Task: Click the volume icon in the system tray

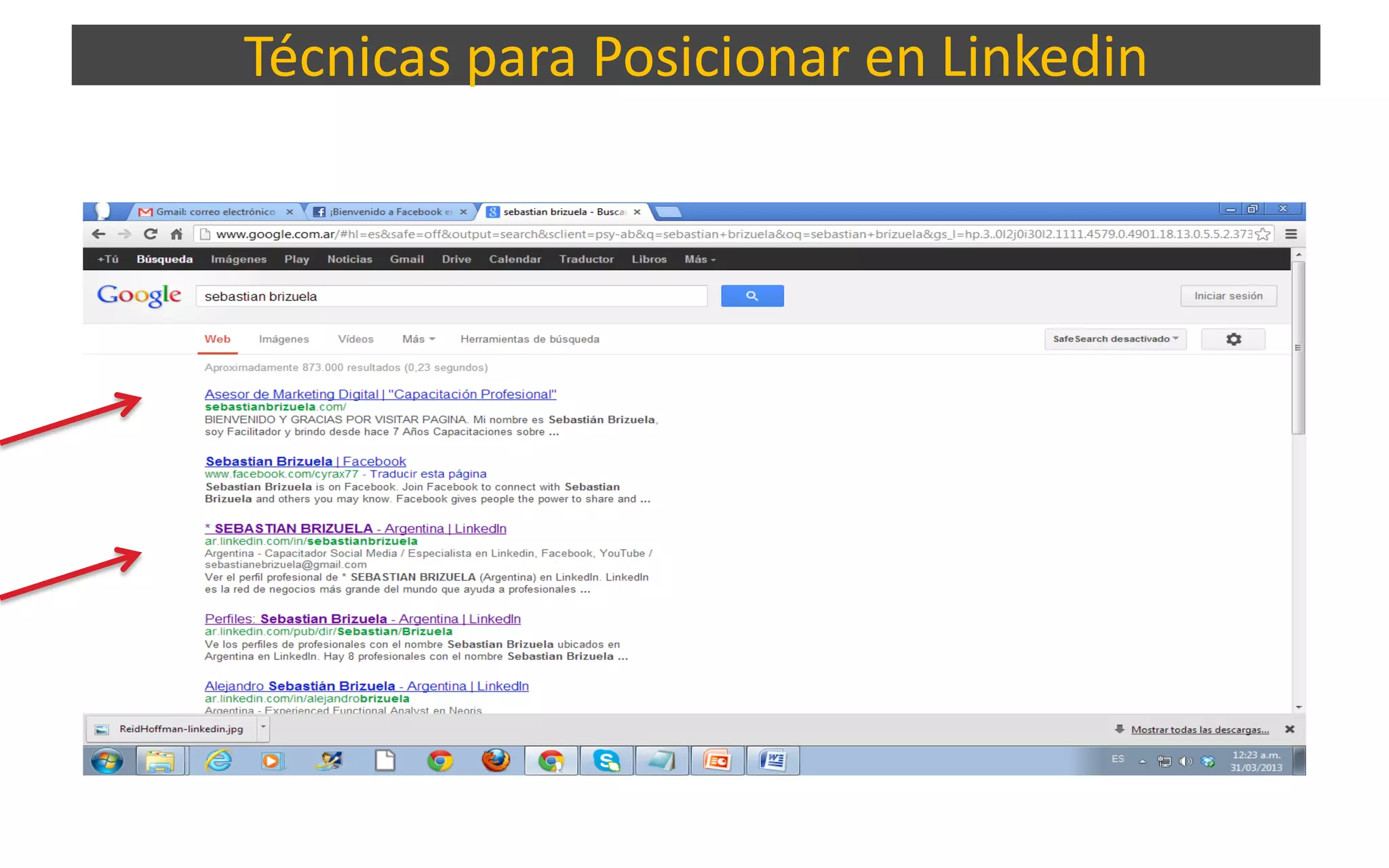Action: point(1186,762)
